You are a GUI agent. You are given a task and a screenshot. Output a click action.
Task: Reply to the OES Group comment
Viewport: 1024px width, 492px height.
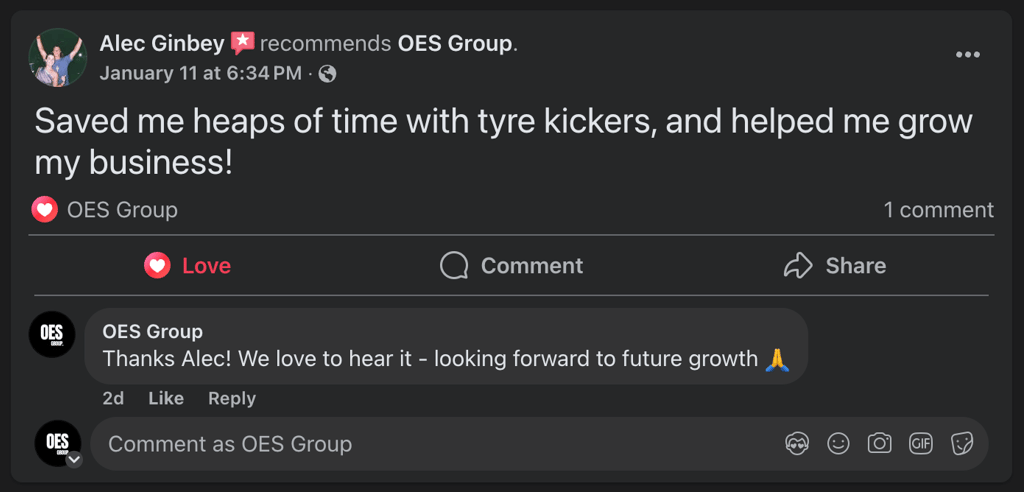click(232, 398)
